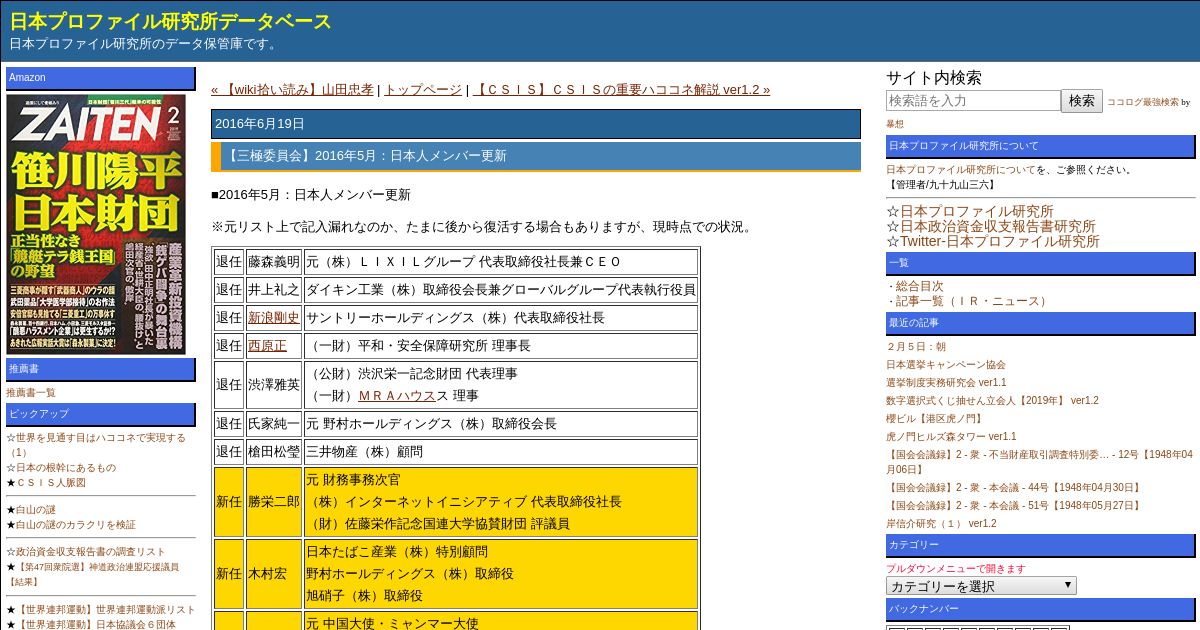The width and height of the screenshot is (1200, 630).
Task: Open previous article 【wiki拾い読み】山田忠孝
Action: coord(292,89)
